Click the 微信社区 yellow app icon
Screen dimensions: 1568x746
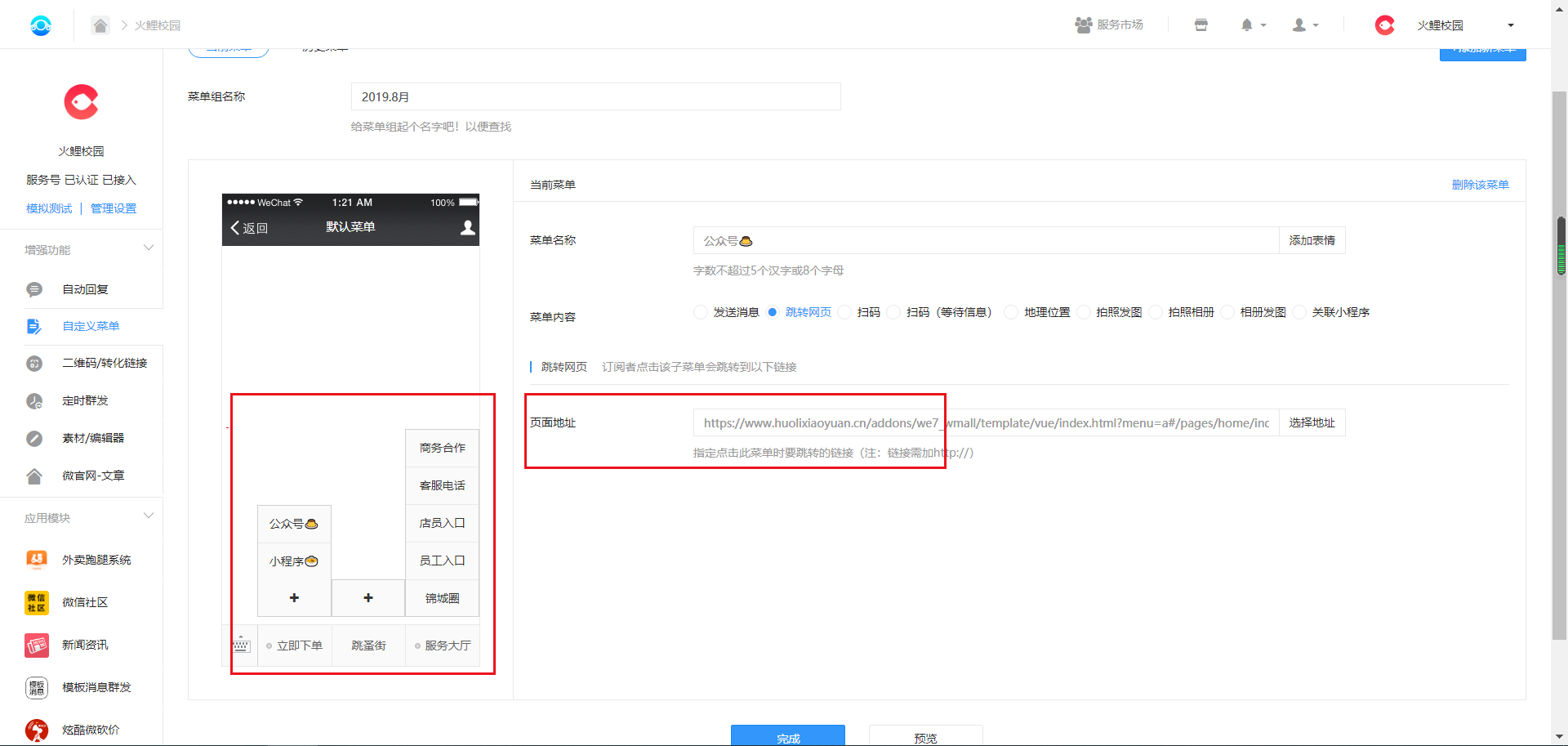pyautogui.click(x=37, y=602)
